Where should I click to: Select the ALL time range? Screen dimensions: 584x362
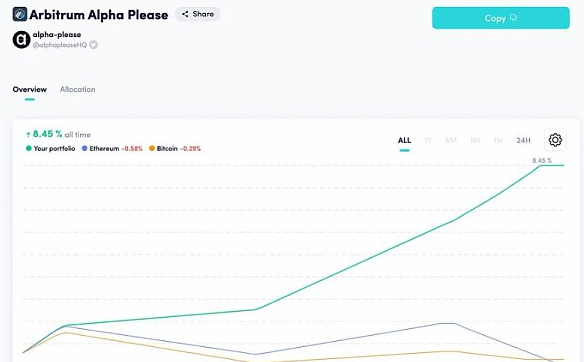(404, 140)
